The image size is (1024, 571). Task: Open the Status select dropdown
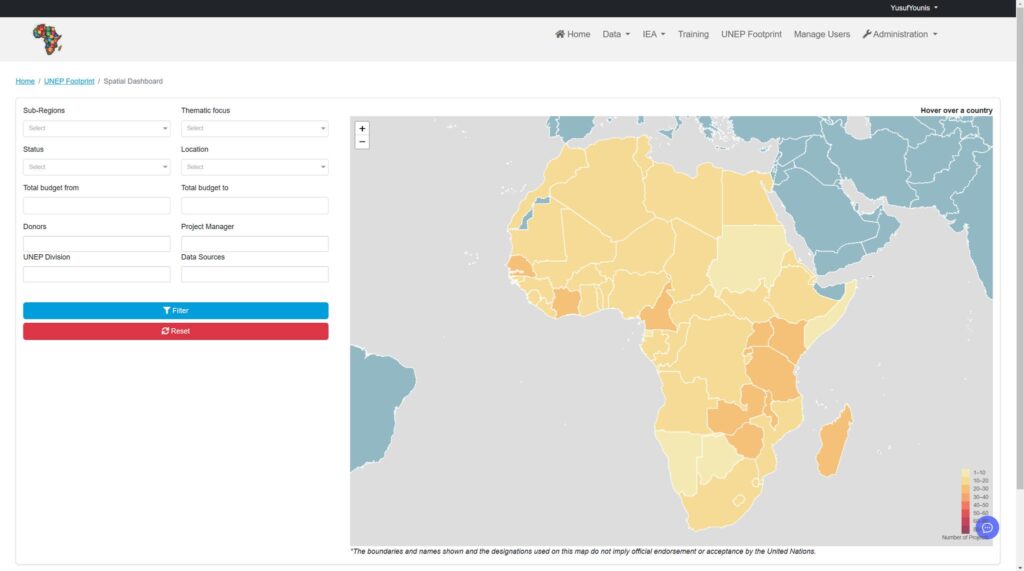97,167
